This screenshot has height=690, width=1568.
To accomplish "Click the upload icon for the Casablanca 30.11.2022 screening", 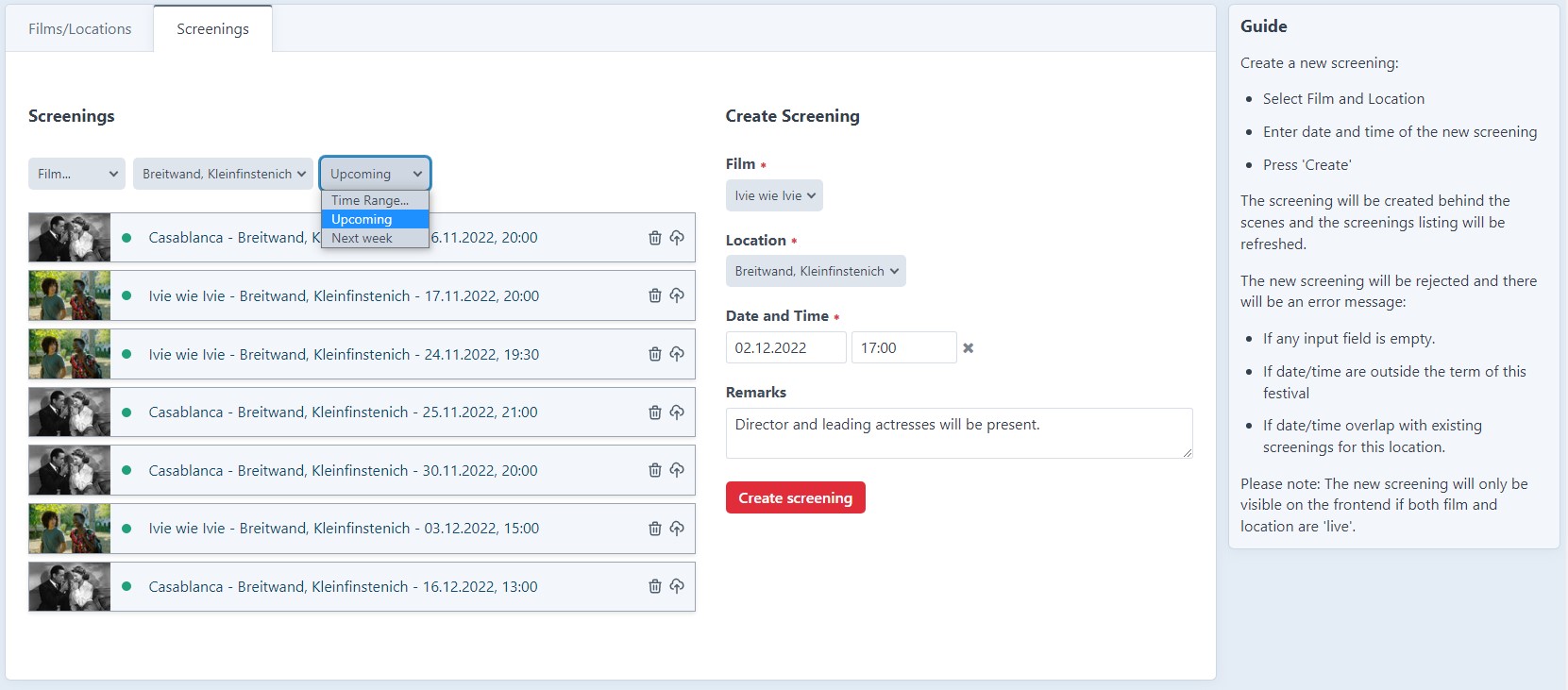I will point(677,470).
